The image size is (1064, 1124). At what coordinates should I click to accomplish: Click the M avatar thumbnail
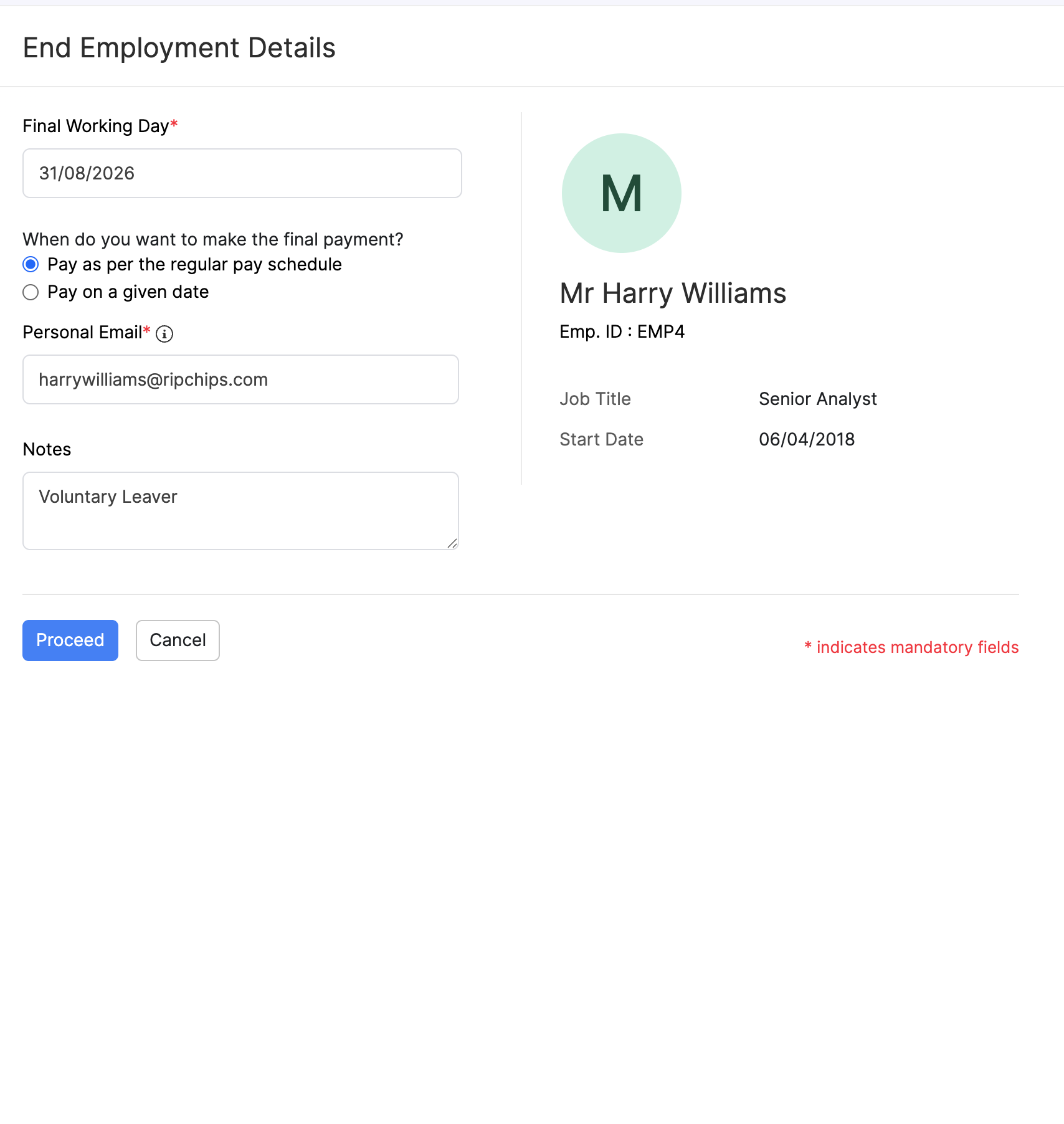(x=622, y=193)
